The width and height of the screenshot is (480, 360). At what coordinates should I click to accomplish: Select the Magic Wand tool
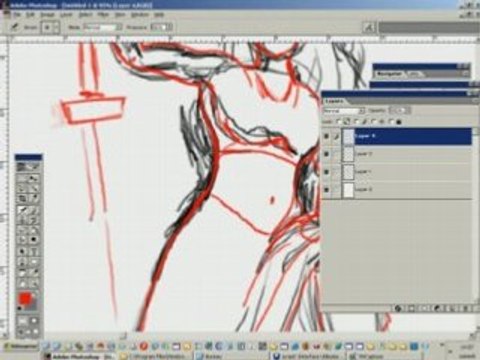point(33,189)
